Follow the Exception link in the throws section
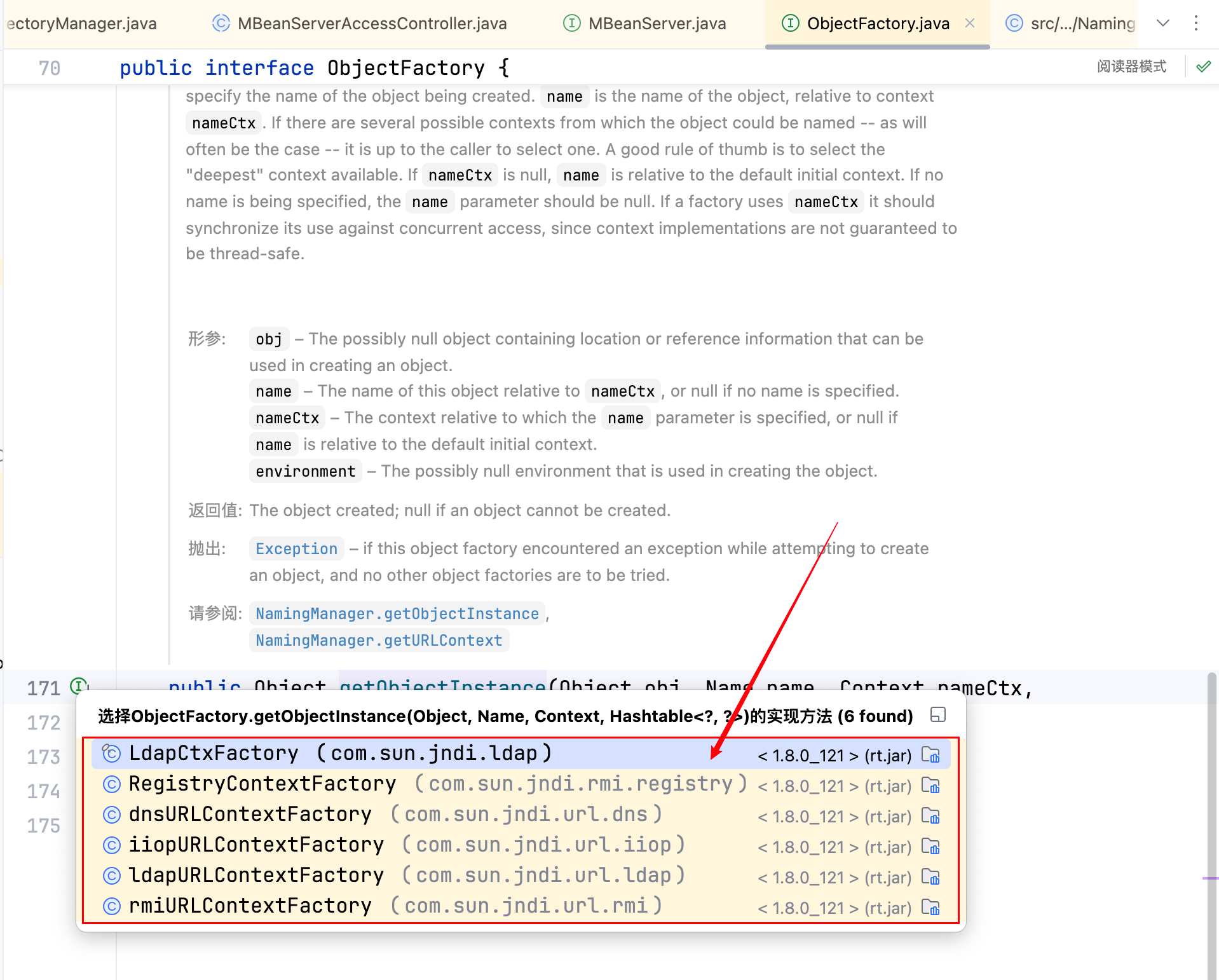This screenshot has width=1219, height=980. 296,548
